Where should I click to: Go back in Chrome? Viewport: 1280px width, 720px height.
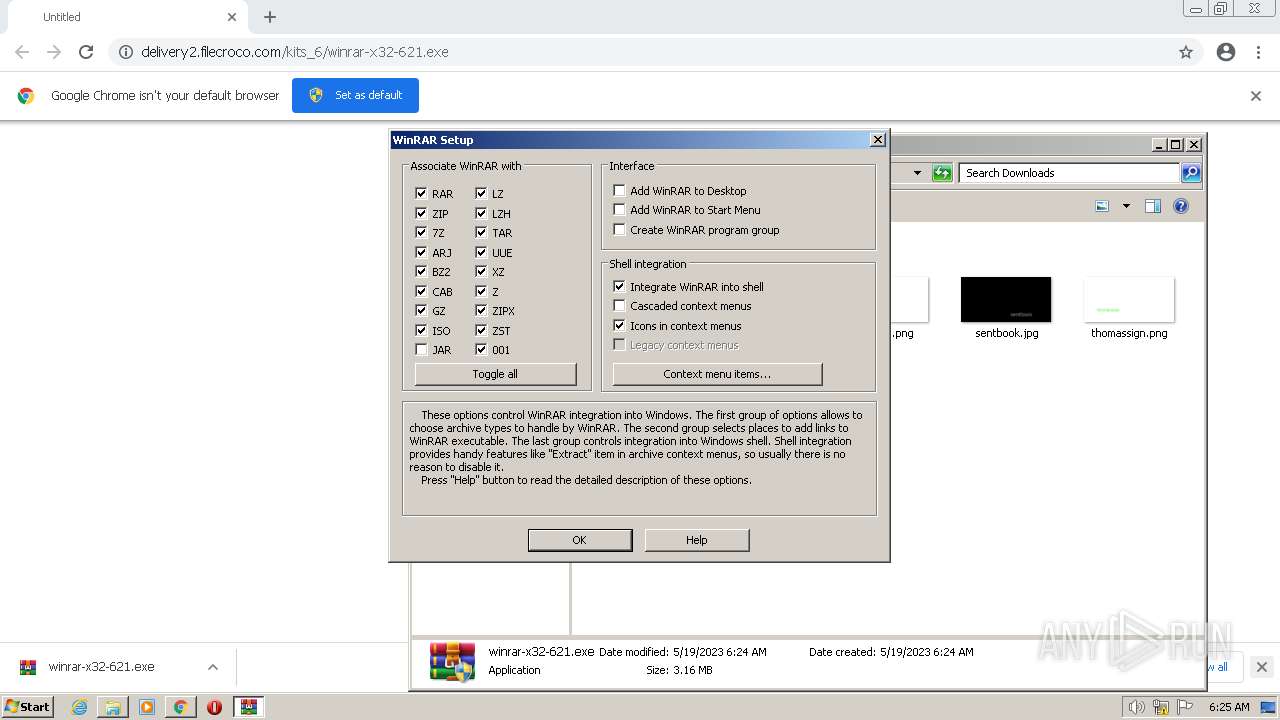point(22,52)
